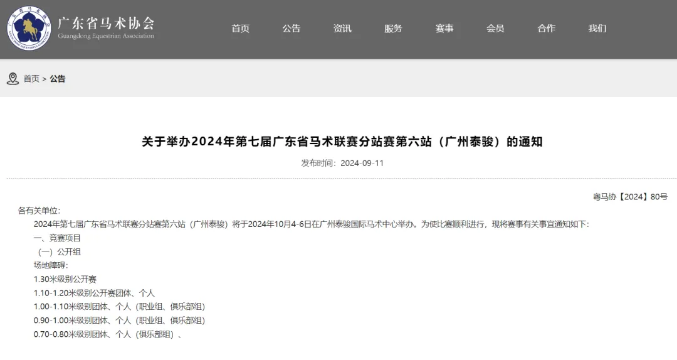Click the salutation 各有关单位：
677x360 pixels.
pyautogui.click(x=39, y=211)
